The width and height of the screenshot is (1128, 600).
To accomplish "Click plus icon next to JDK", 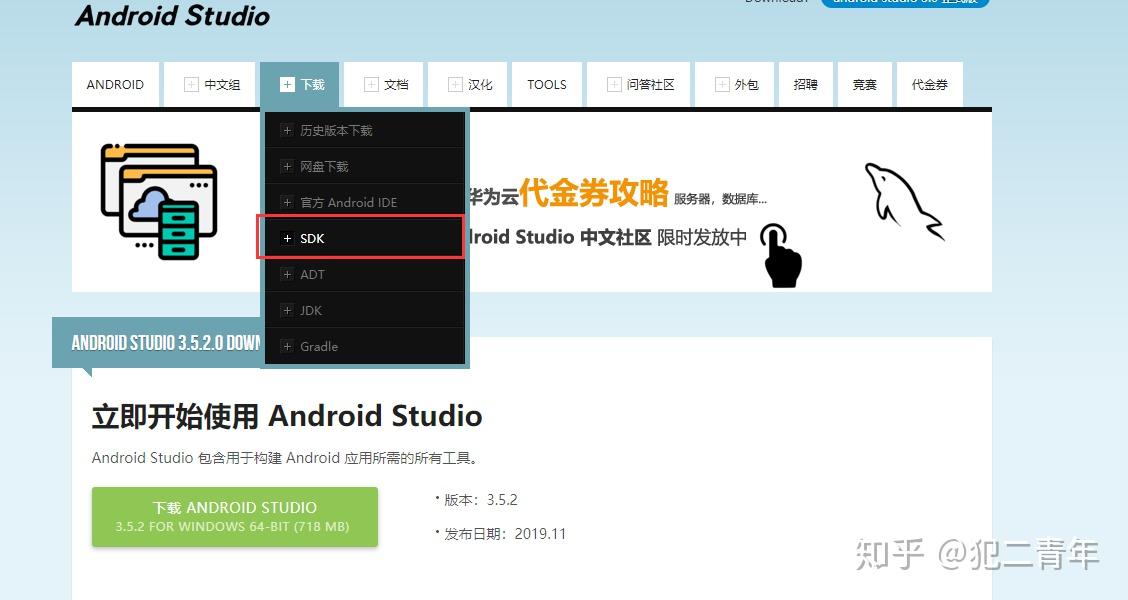I will click(x=287, y=310).
